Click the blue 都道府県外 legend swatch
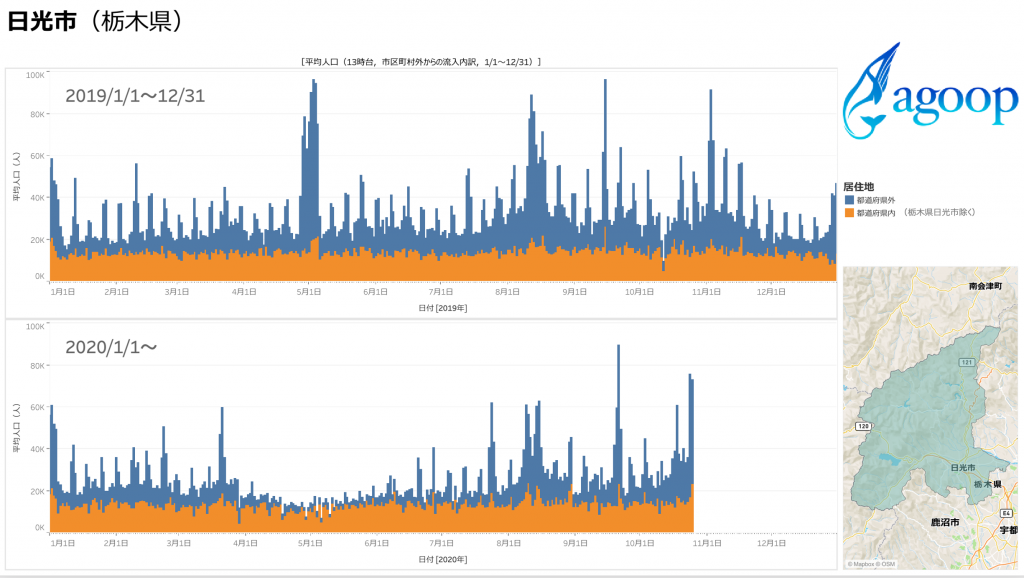This screenshot has height=578, width=1024. click(x=849, y=200)
